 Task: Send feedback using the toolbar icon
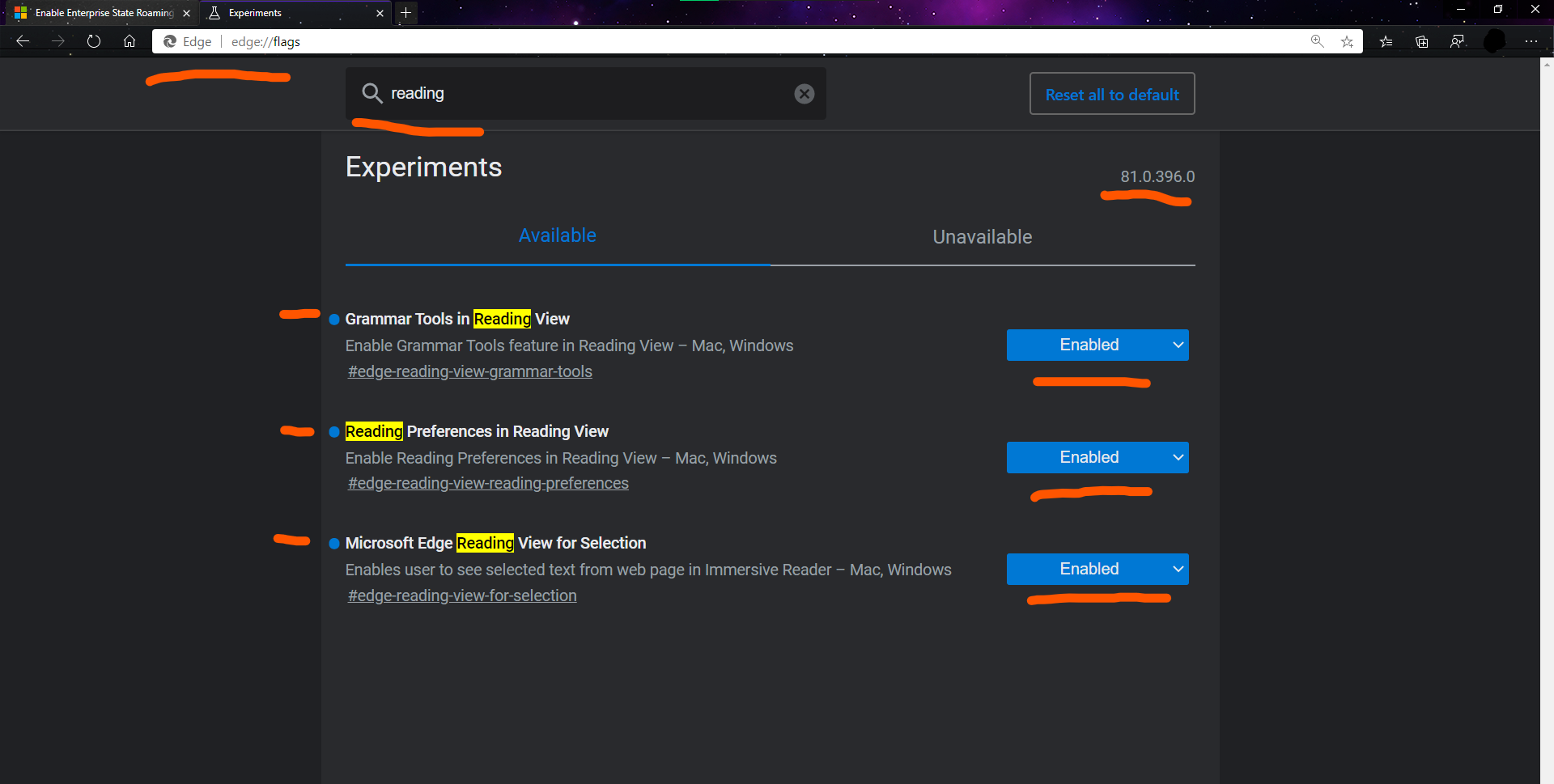[x=1458, y=41]
